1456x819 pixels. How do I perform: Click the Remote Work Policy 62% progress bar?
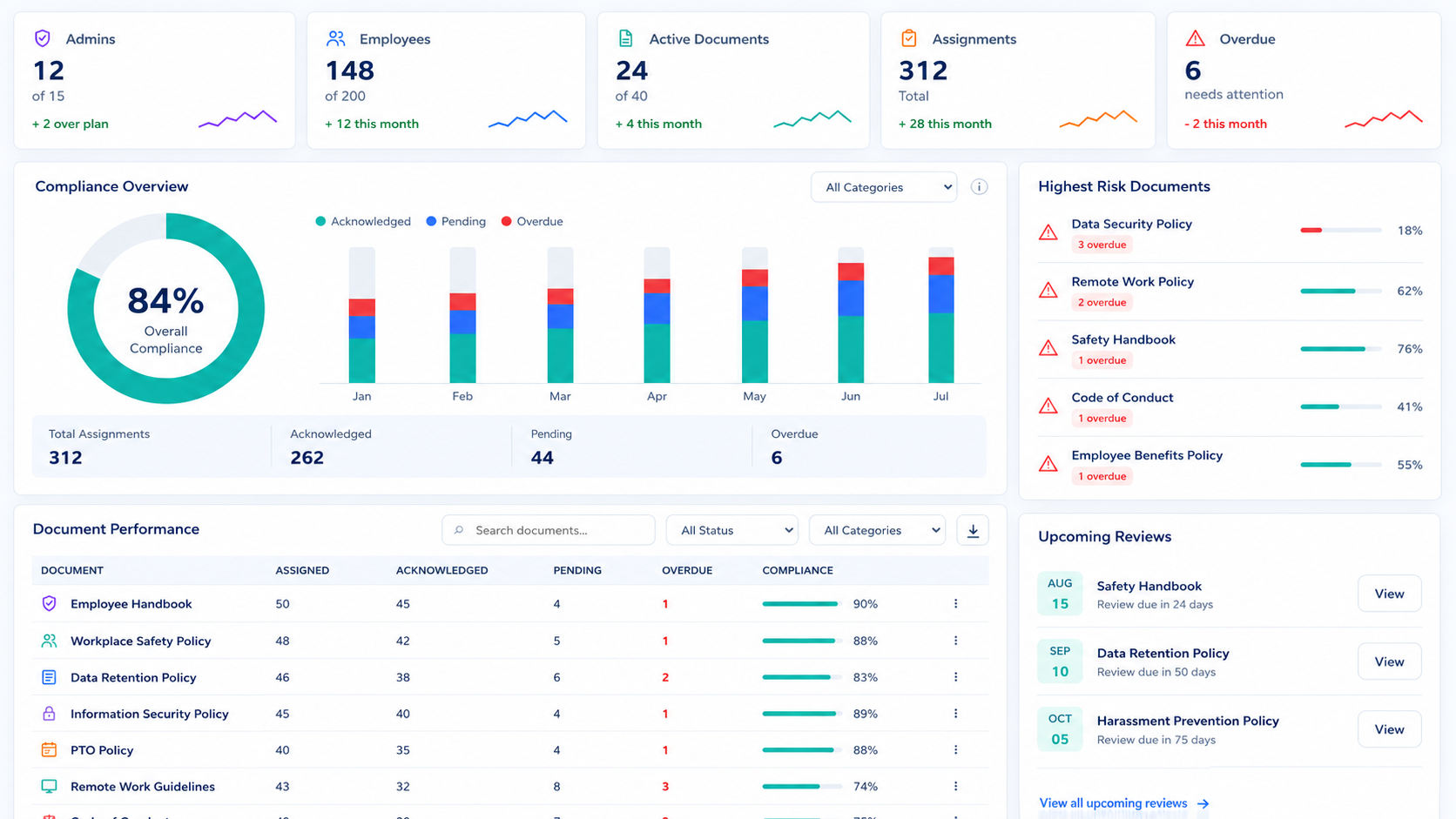(1341, 291)
